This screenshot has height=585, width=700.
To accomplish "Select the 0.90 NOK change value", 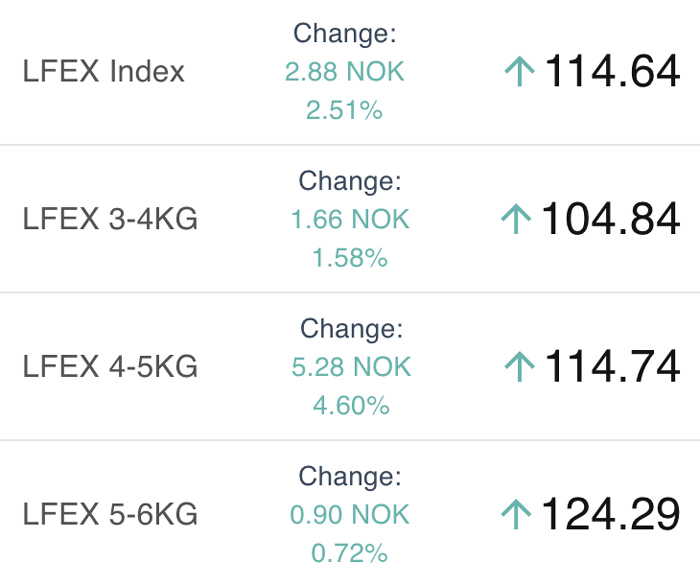I will [x=350, y=514].
